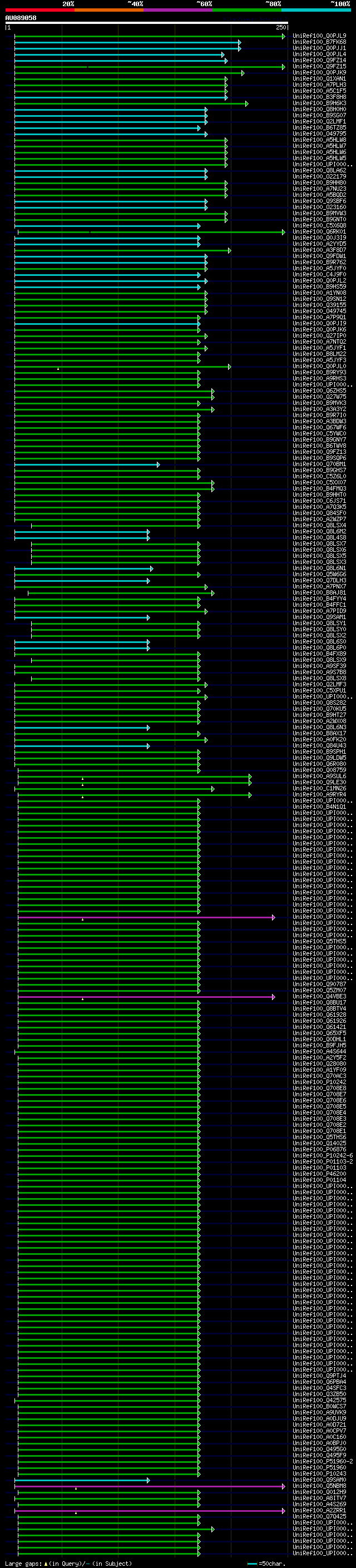Click the ~80% green legend segment

pos(247,10)
